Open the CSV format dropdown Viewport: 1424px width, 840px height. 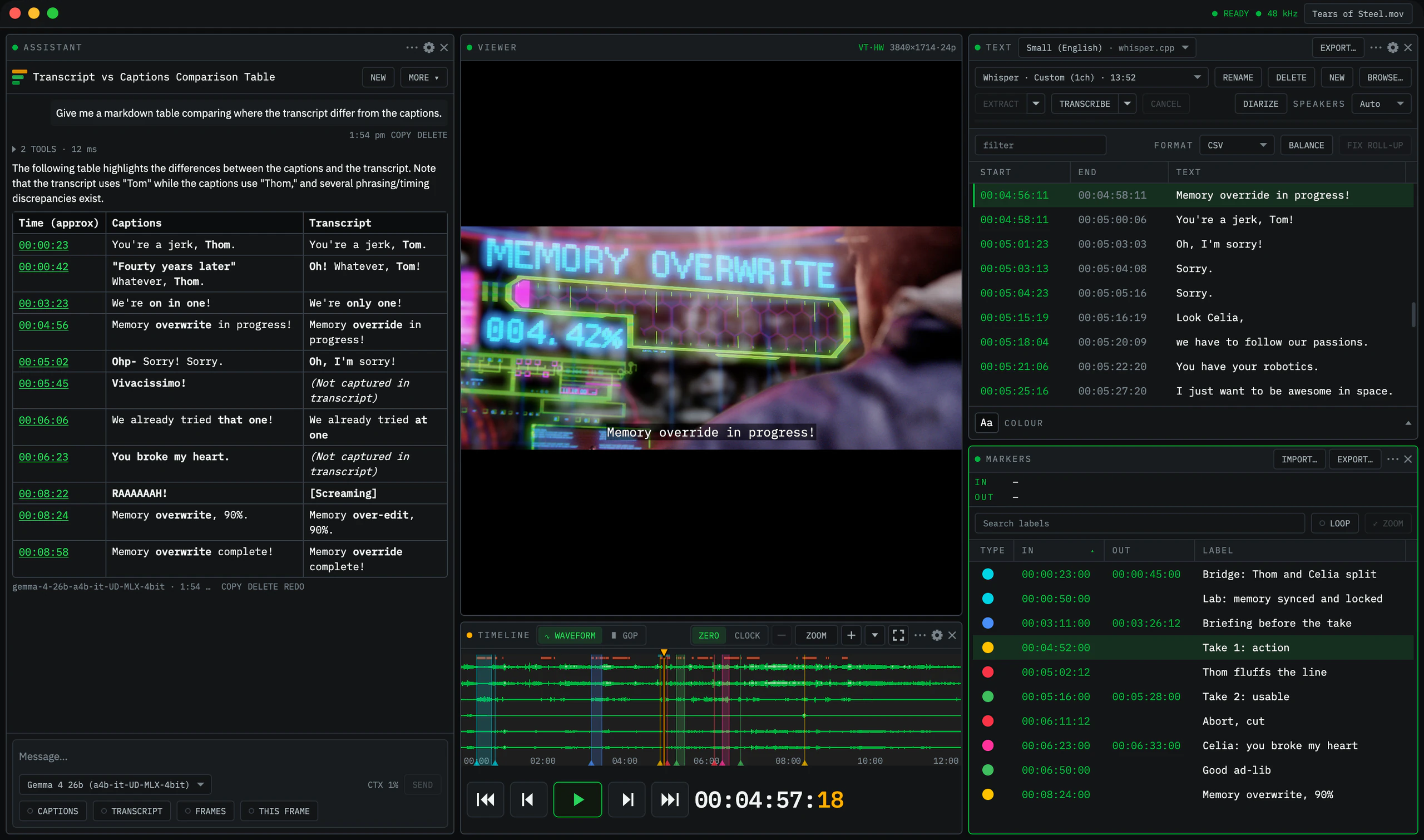[x=1237, y=145]
